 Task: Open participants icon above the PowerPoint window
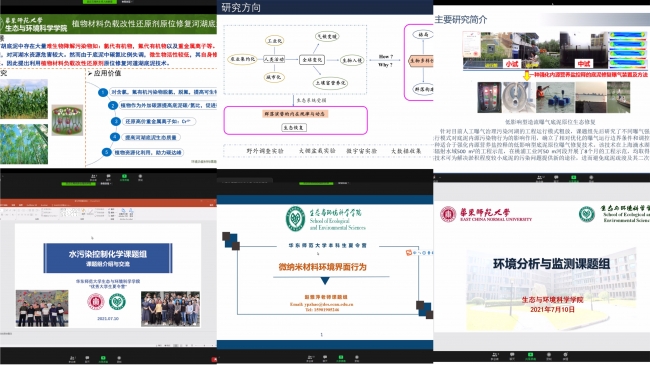(93, 177)
